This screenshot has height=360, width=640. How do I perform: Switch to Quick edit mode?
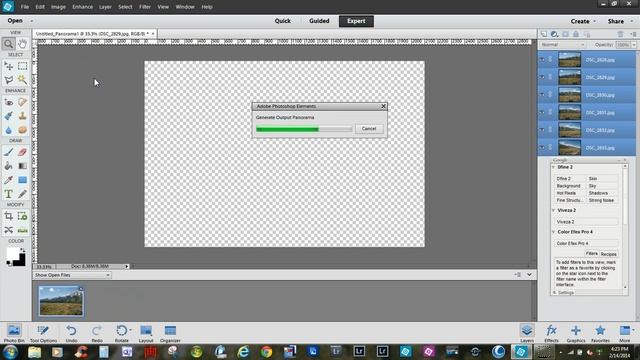click(282, 21)
